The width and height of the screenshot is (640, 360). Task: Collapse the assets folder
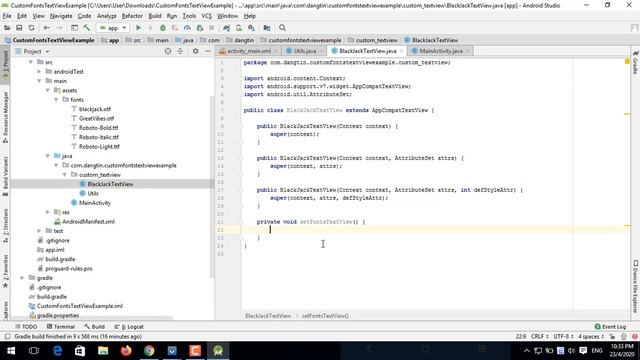pyautogui.click(x=48, y=90)
